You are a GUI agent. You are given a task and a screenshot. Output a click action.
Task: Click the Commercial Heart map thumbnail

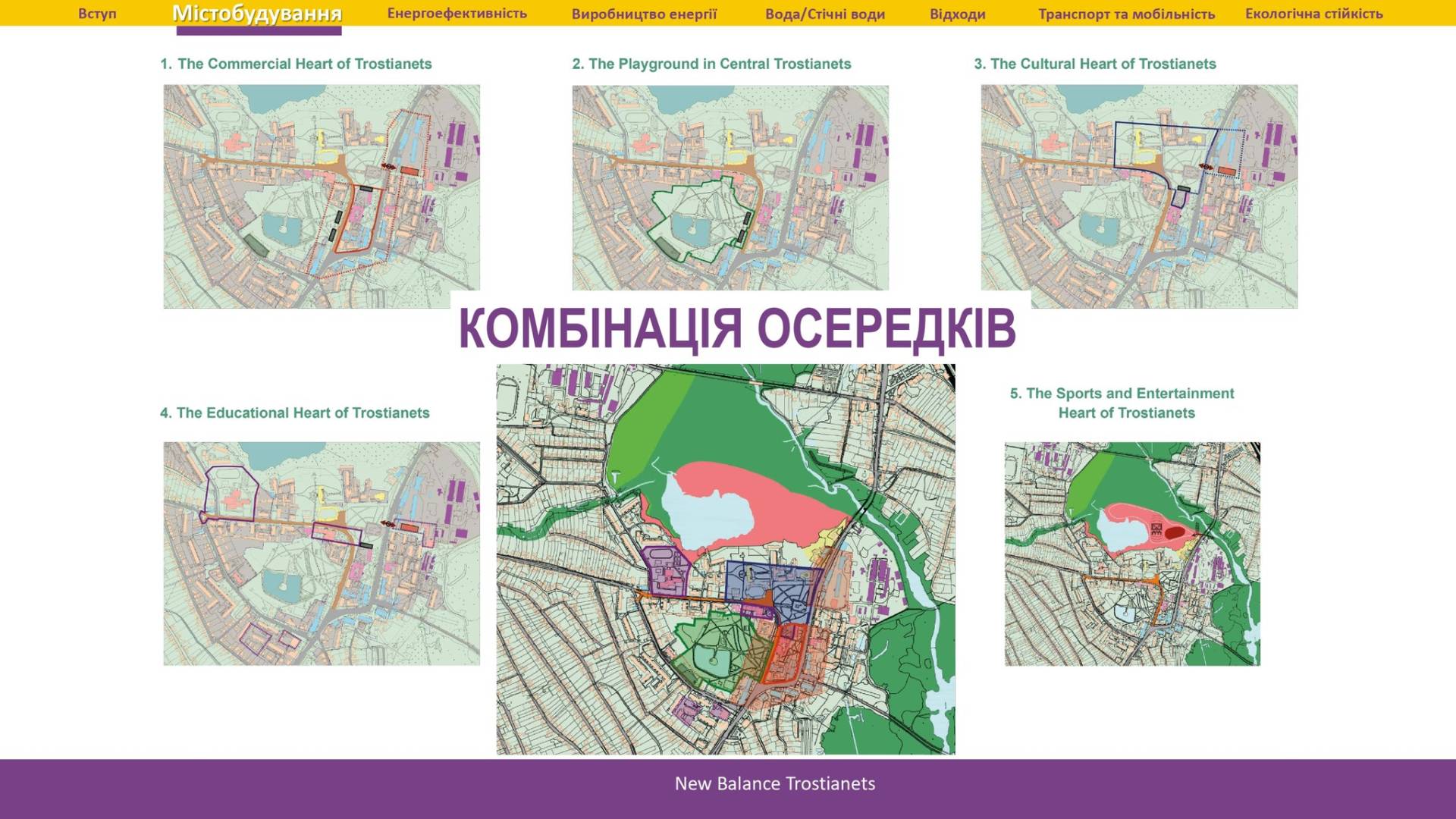[x=322, y=196]
